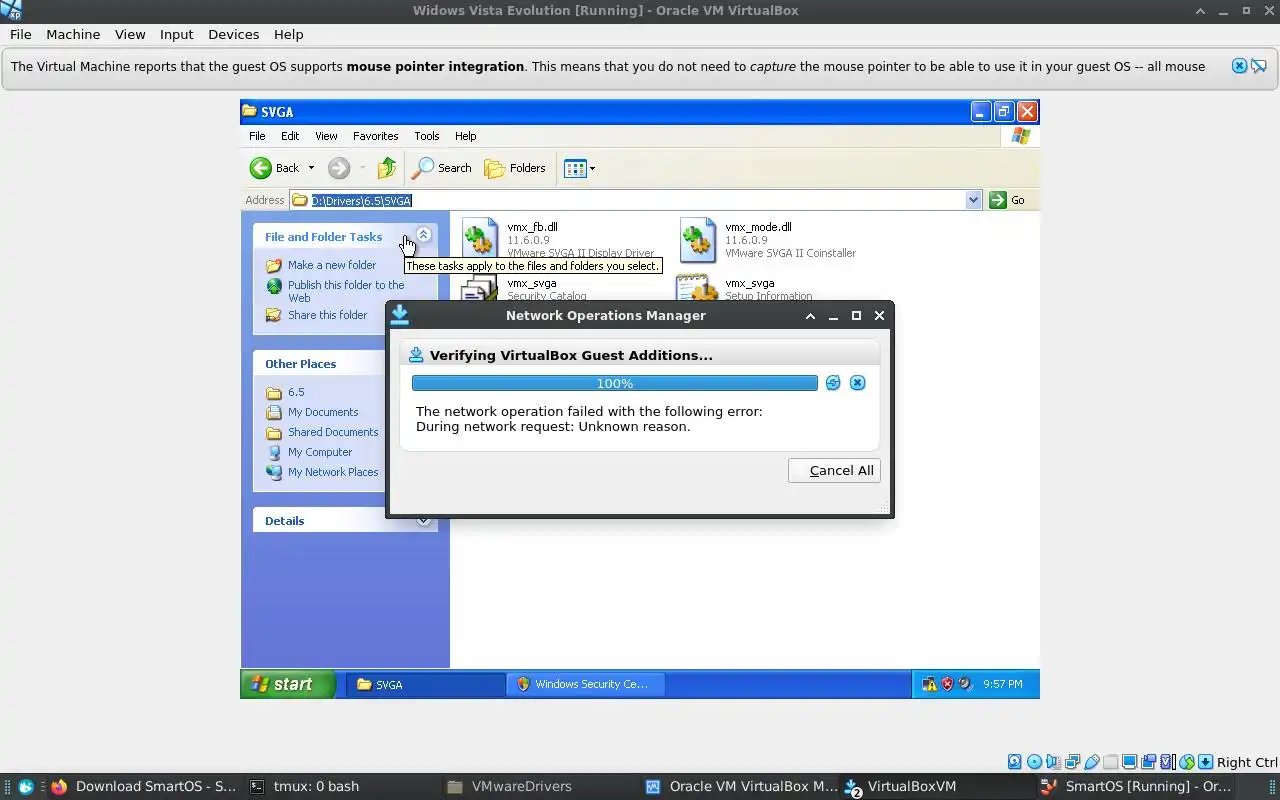Click the Windows Security Alert shield in tray

click(x=947, y=684)
